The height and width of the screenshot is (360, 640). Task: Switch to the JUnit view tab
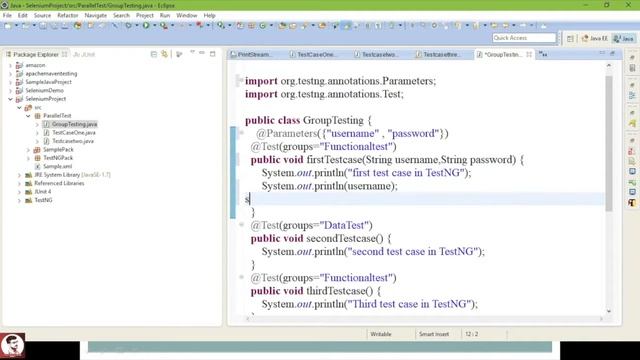[84, 54]
